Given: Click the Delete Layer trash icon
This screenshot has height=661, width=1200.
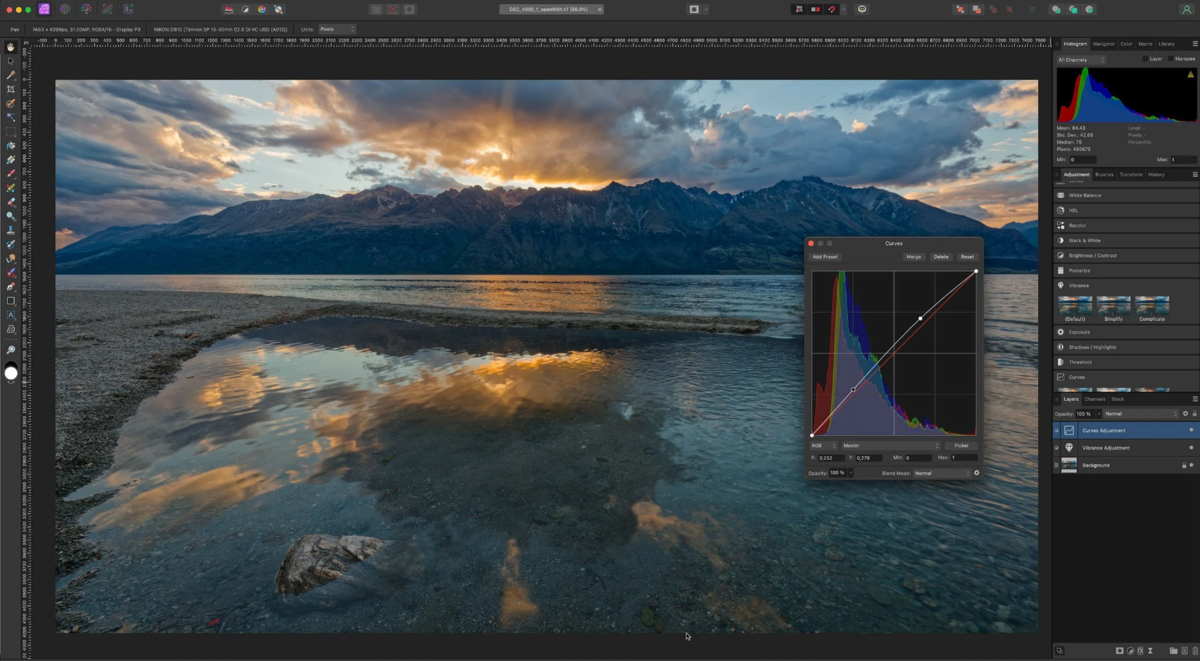Looking at the screenshot, I should [x=1193, y=651].
